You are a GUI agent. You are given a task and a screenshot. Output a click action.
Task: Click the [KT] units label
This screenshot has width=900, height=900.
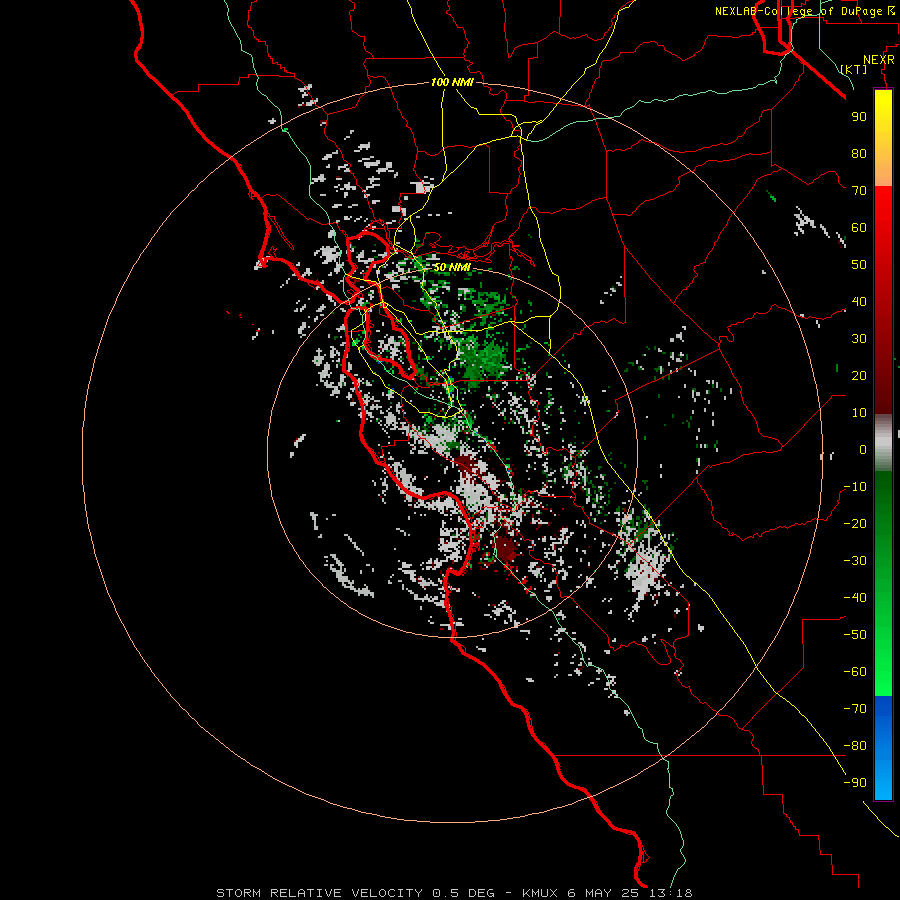coord(854,69)
